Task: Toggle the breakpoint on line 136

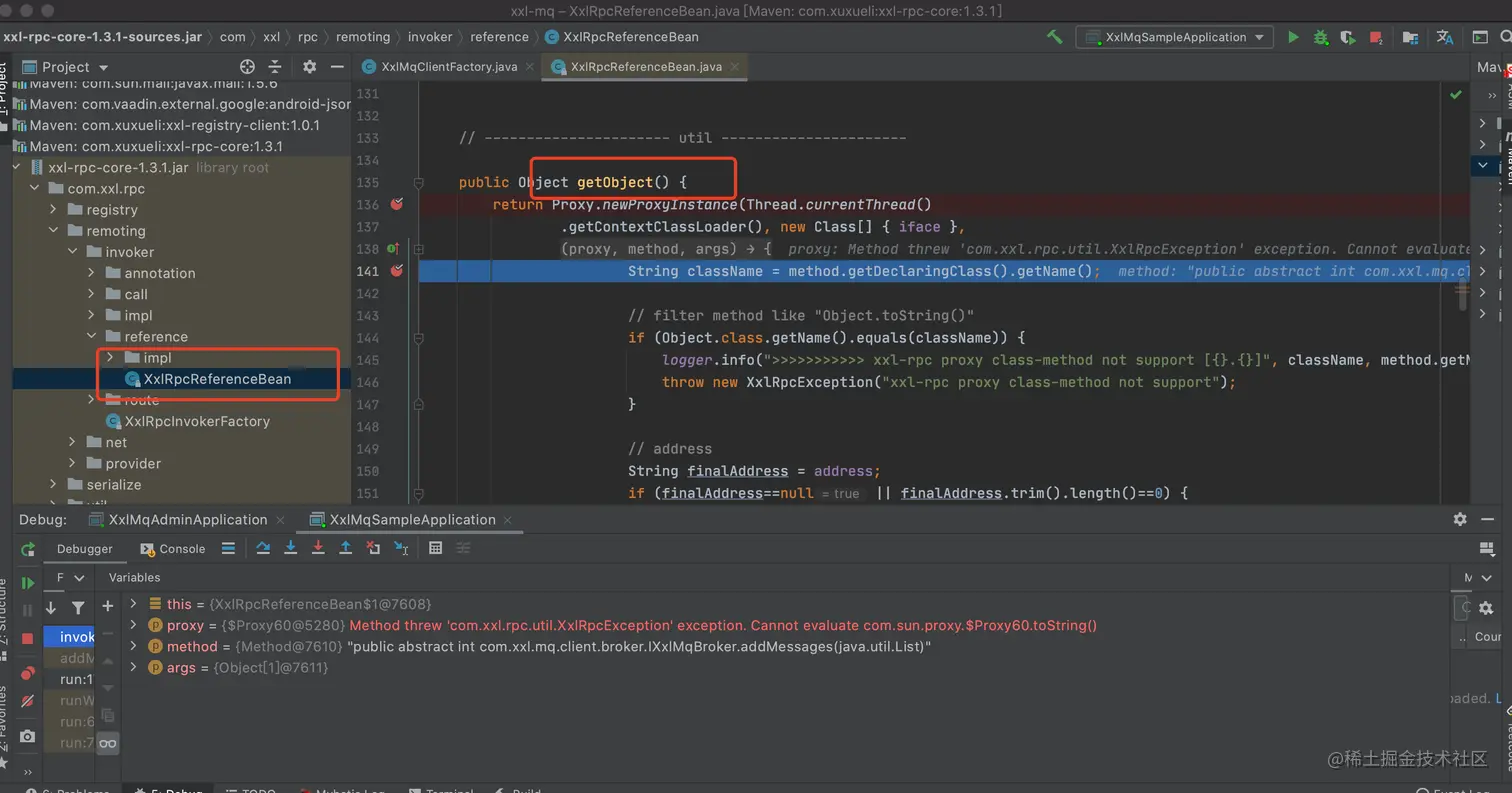Action: point(397,204)
